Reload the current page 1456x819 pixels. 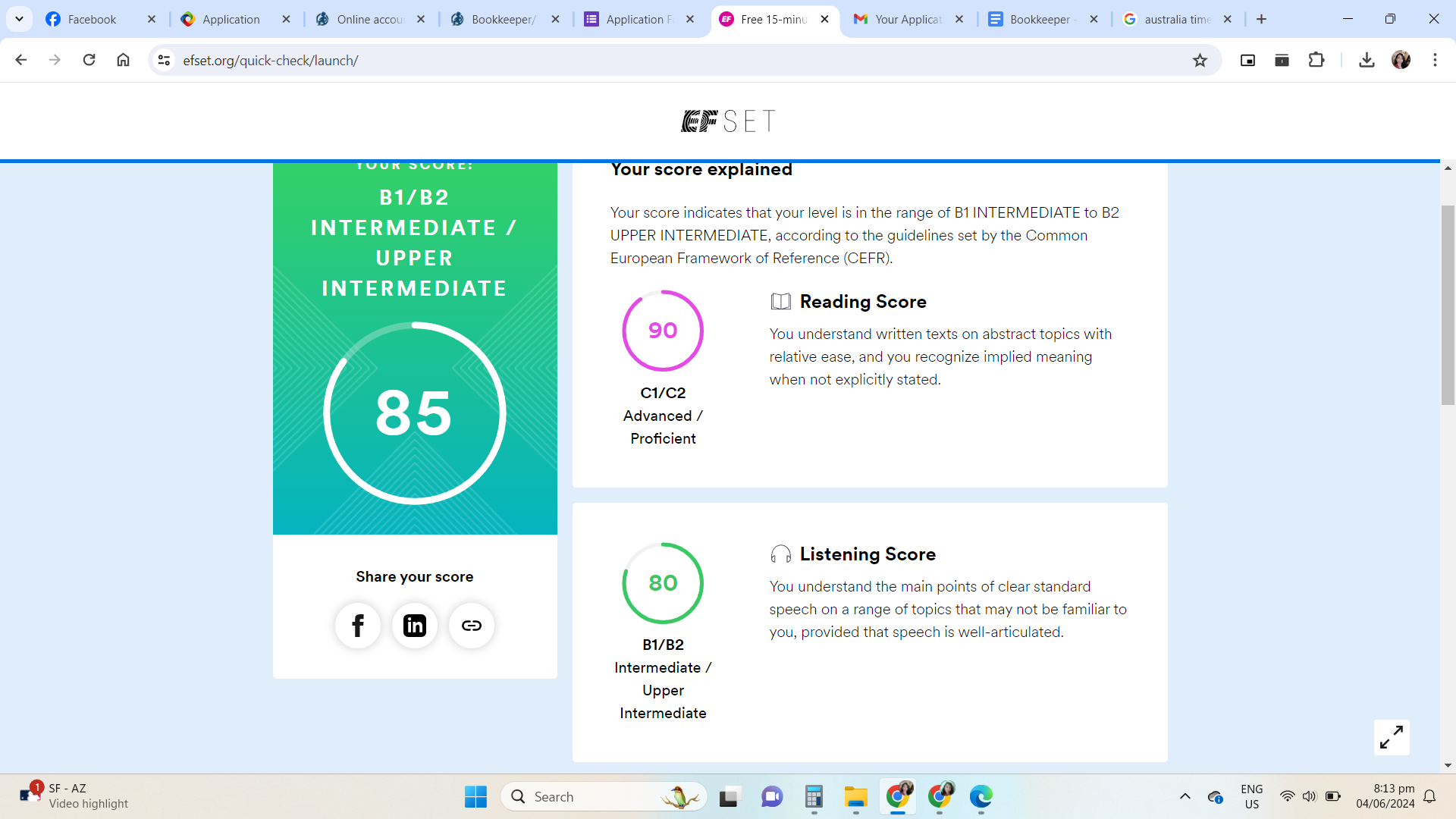[89, 60]
